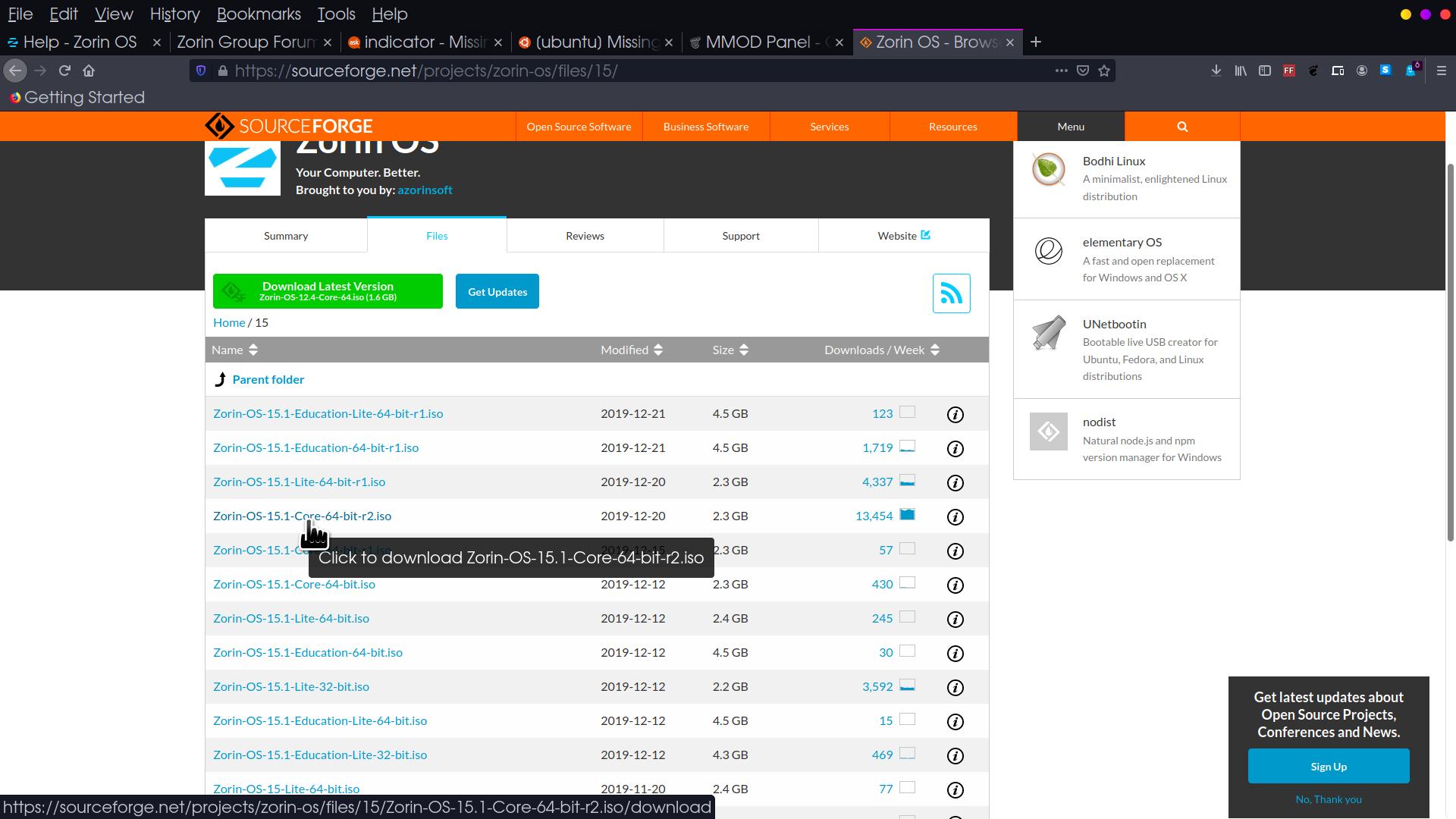Open the page actions three-dot menu

(1061, 71)
